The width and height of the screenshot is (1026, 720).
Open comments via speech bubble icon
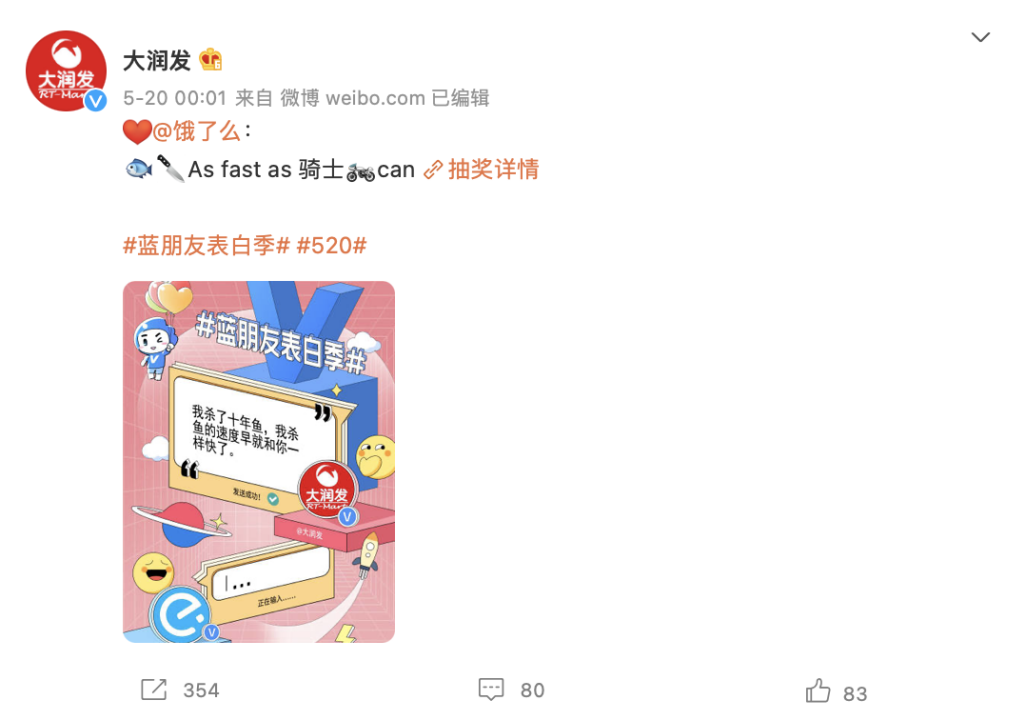click(491, 690)
